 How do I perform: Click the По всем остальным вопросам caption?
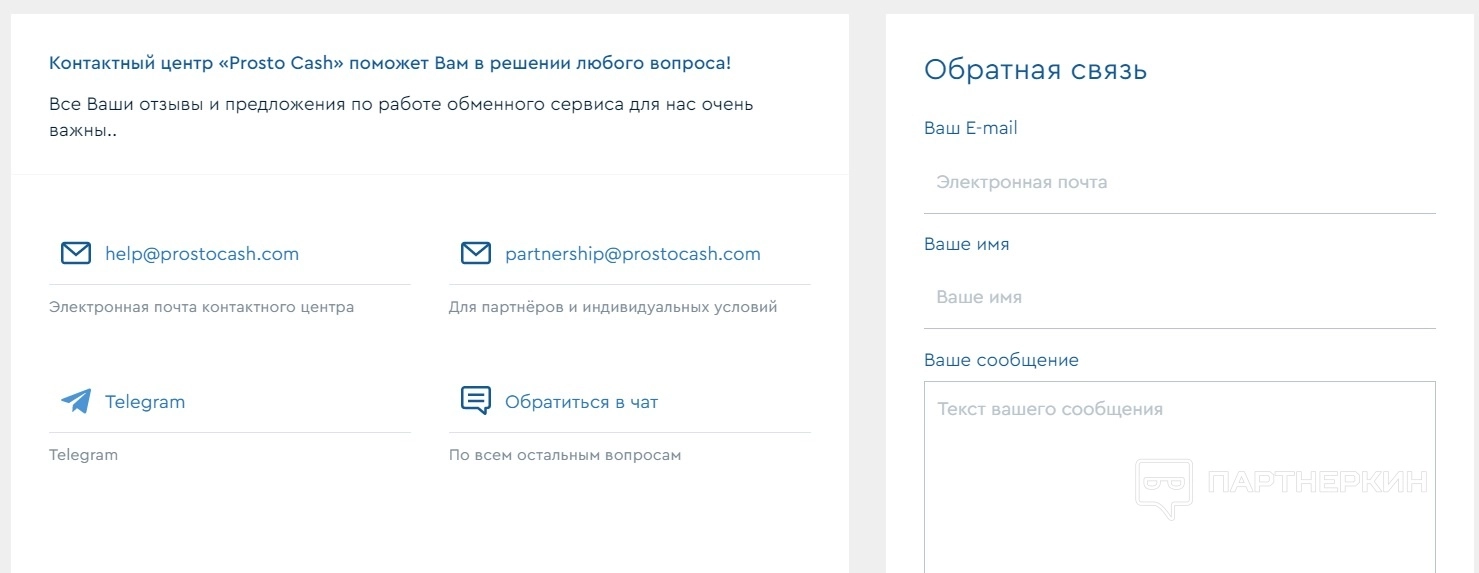click(565, 455)
